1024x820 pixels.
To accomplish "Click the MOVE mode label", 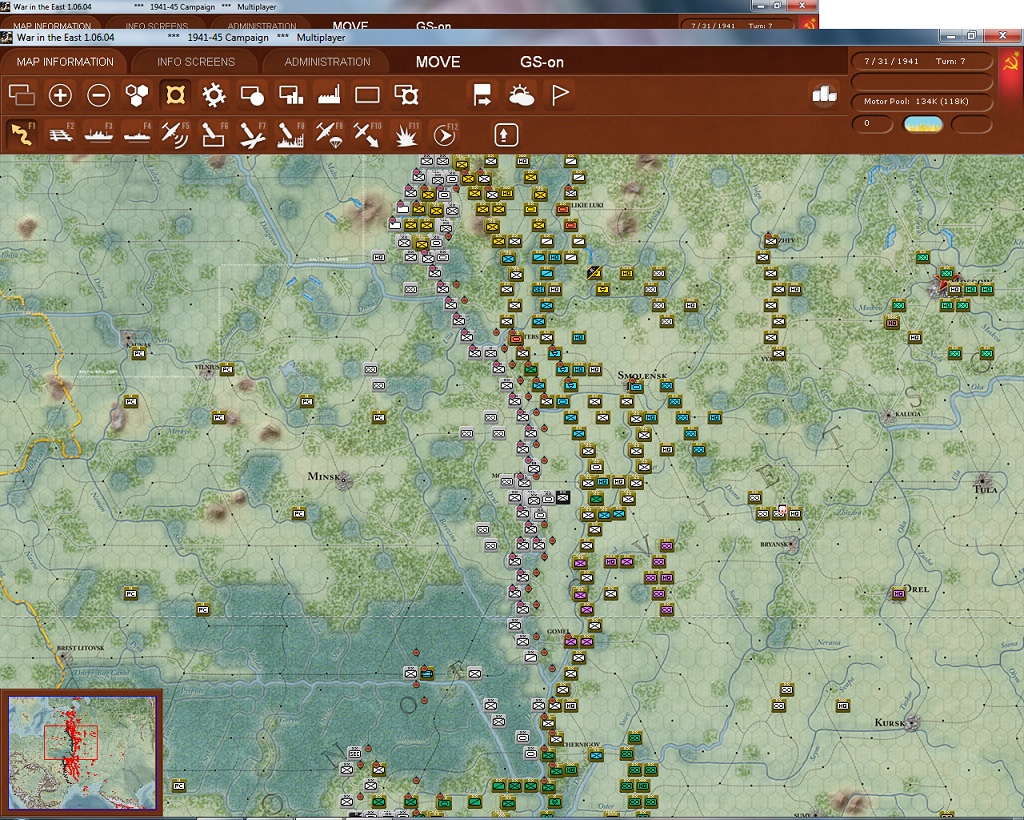I will [438, 62].
